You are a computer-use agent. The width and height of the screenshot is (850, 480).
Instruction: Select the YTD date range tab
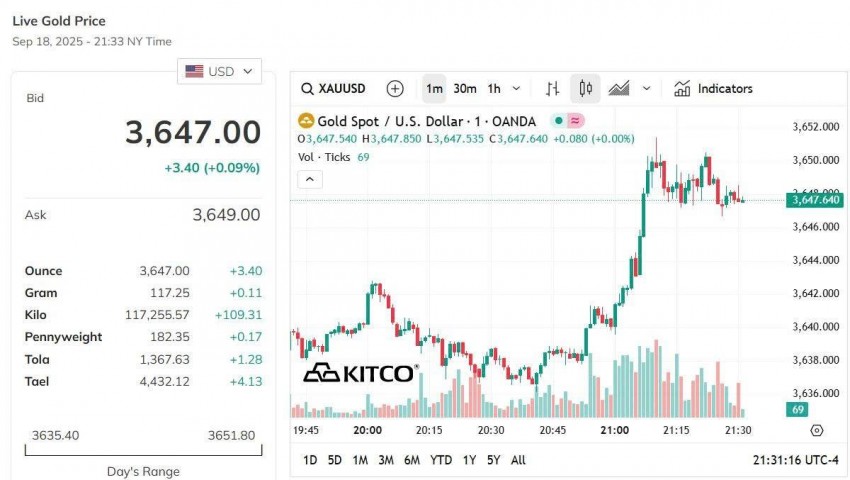click(x=441, y=460)
